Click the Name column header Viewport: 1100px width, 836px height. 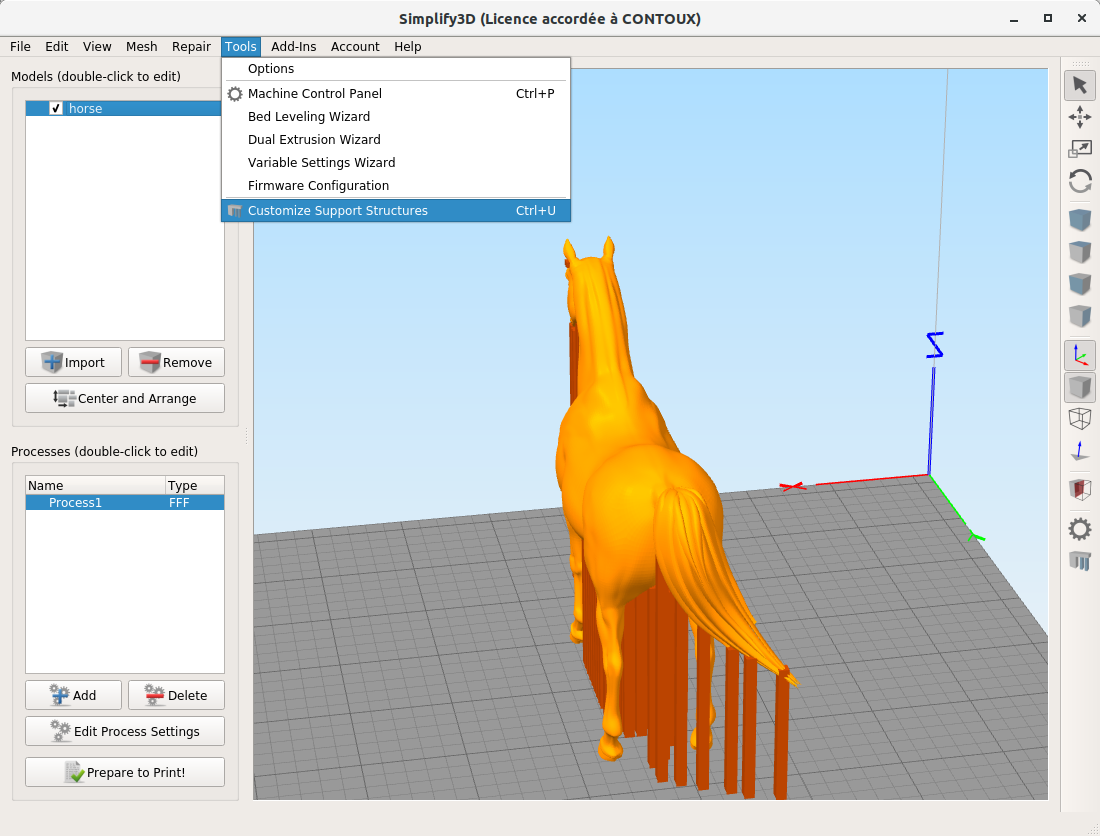coord(95,485)
